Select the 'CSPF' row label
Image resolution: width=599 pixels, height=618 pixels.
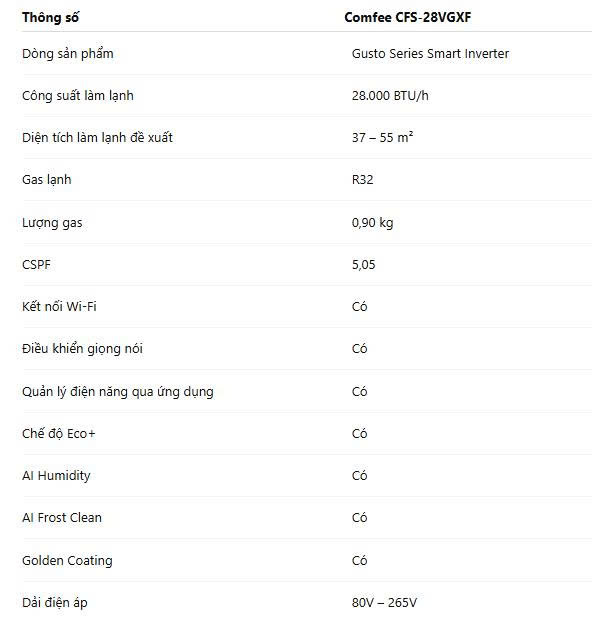(36, 264)
